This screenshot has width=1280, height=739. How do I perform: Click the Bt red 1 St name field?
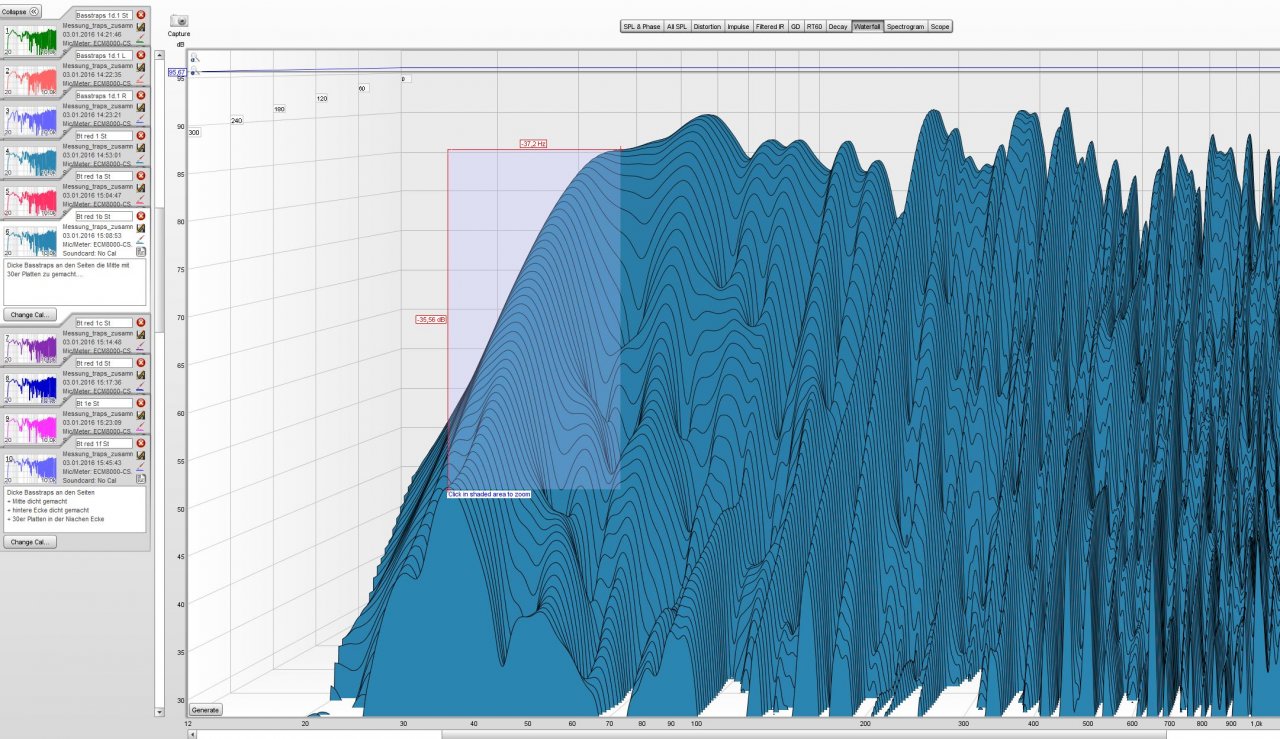(104, 136)
